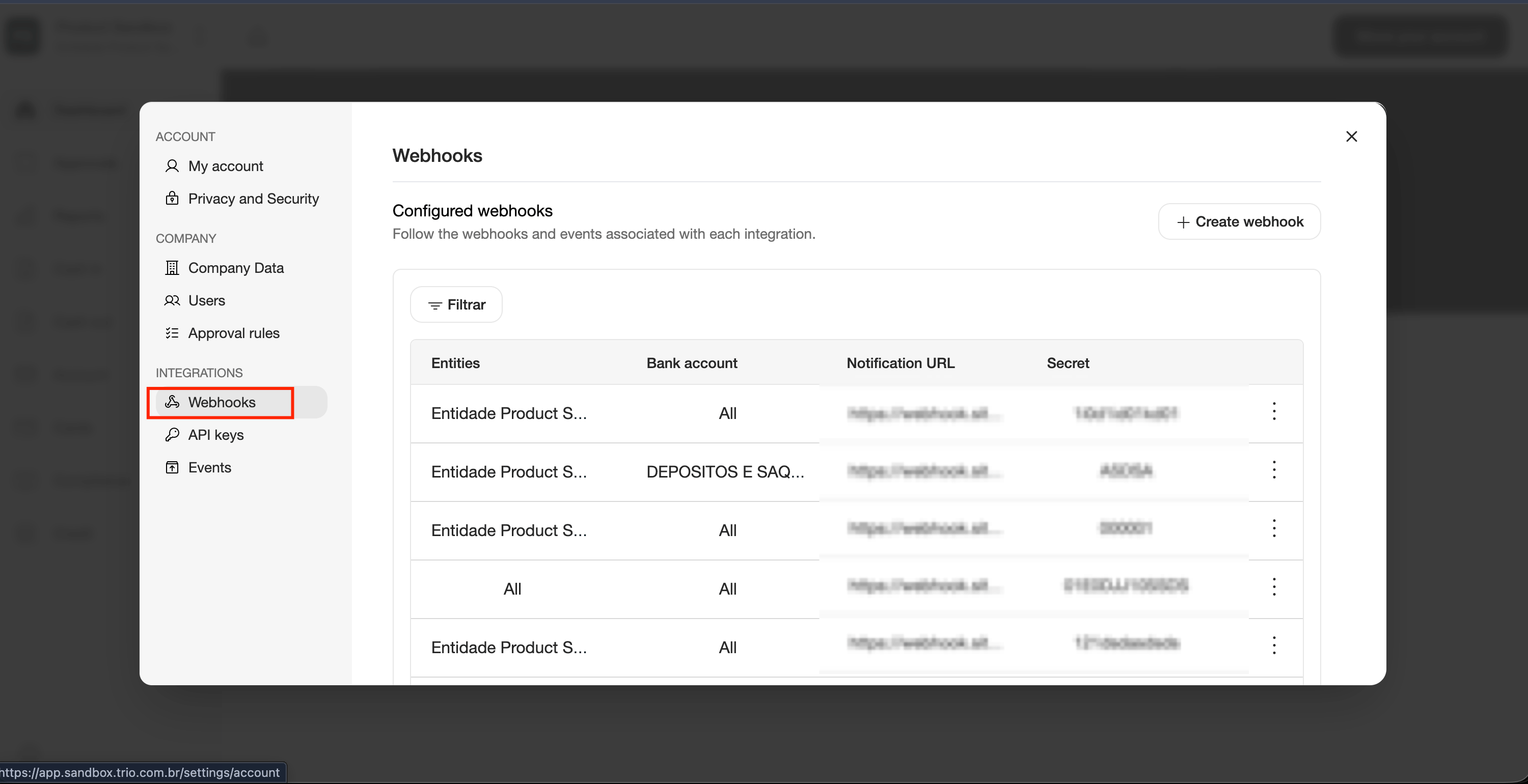Click the Configured webhooks subtitle
This screenshot has height=784, width=1528.
click(472, 211)
